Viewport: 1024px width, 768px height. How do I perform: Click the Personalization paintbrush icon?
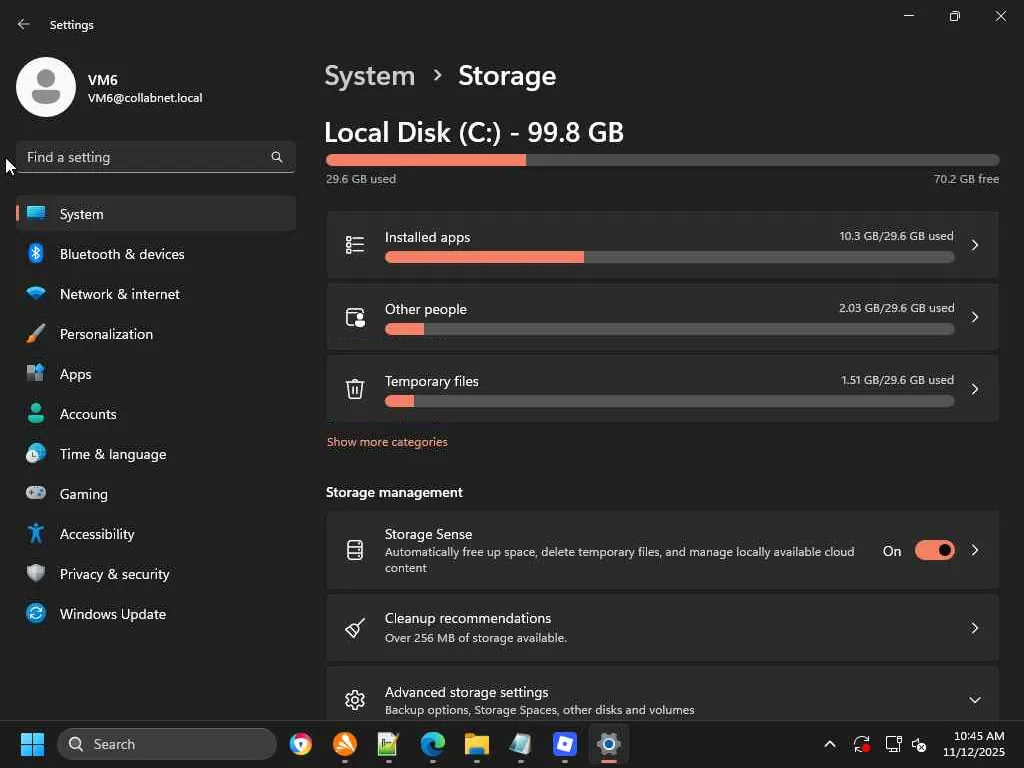(x=36, y=334)
